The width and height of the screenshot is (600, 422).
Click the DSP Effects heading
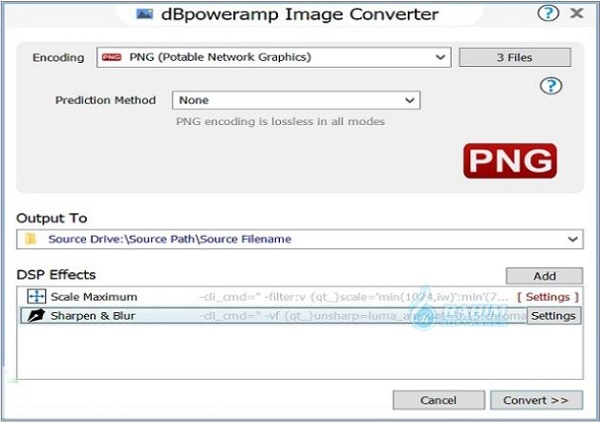tap(56, 275)
